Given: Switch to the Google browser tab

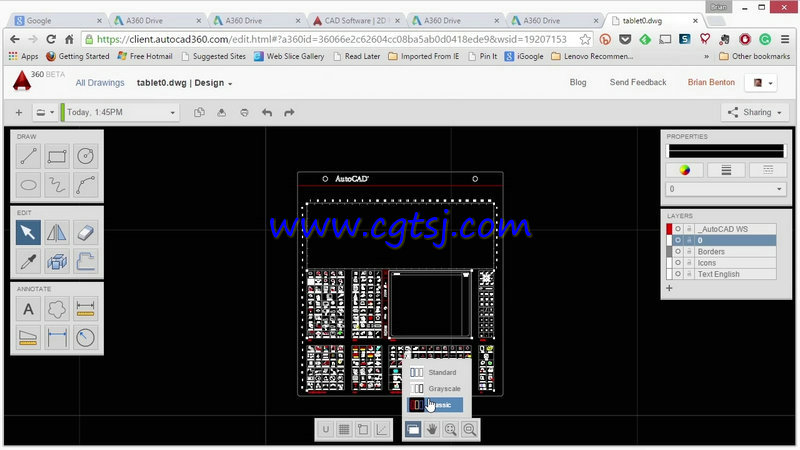Looking at the screenshot, I should click(58, 20).
